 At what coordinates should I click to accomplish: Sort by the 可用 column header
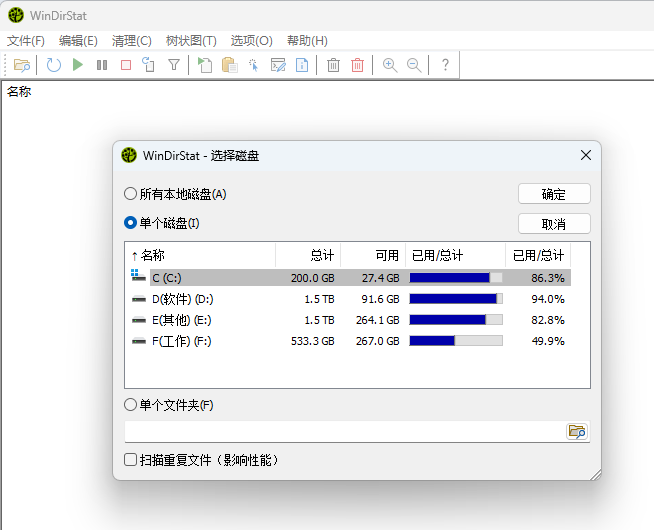pos(373,255)
